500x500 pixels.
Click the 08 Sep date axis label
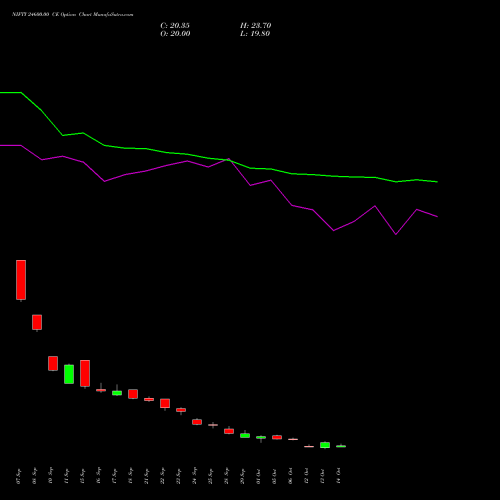pos(35,476)
